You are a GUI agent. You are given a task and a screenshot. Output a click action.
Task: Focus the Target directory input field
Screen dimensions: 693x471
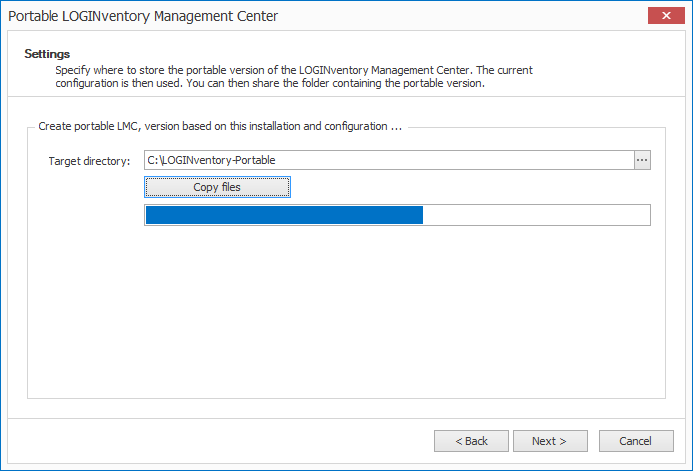[x=389, y=160]
